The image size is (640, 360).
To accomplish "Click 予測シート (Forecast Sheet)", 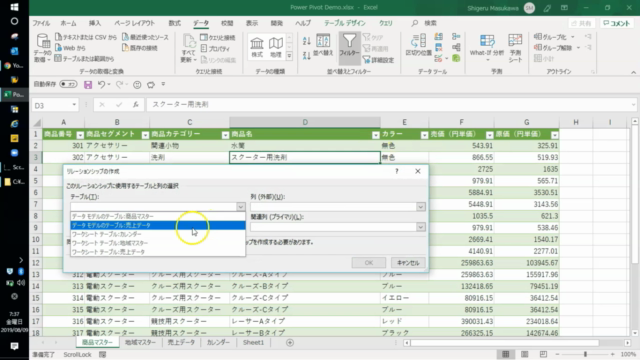I will [x=515, y=48].
